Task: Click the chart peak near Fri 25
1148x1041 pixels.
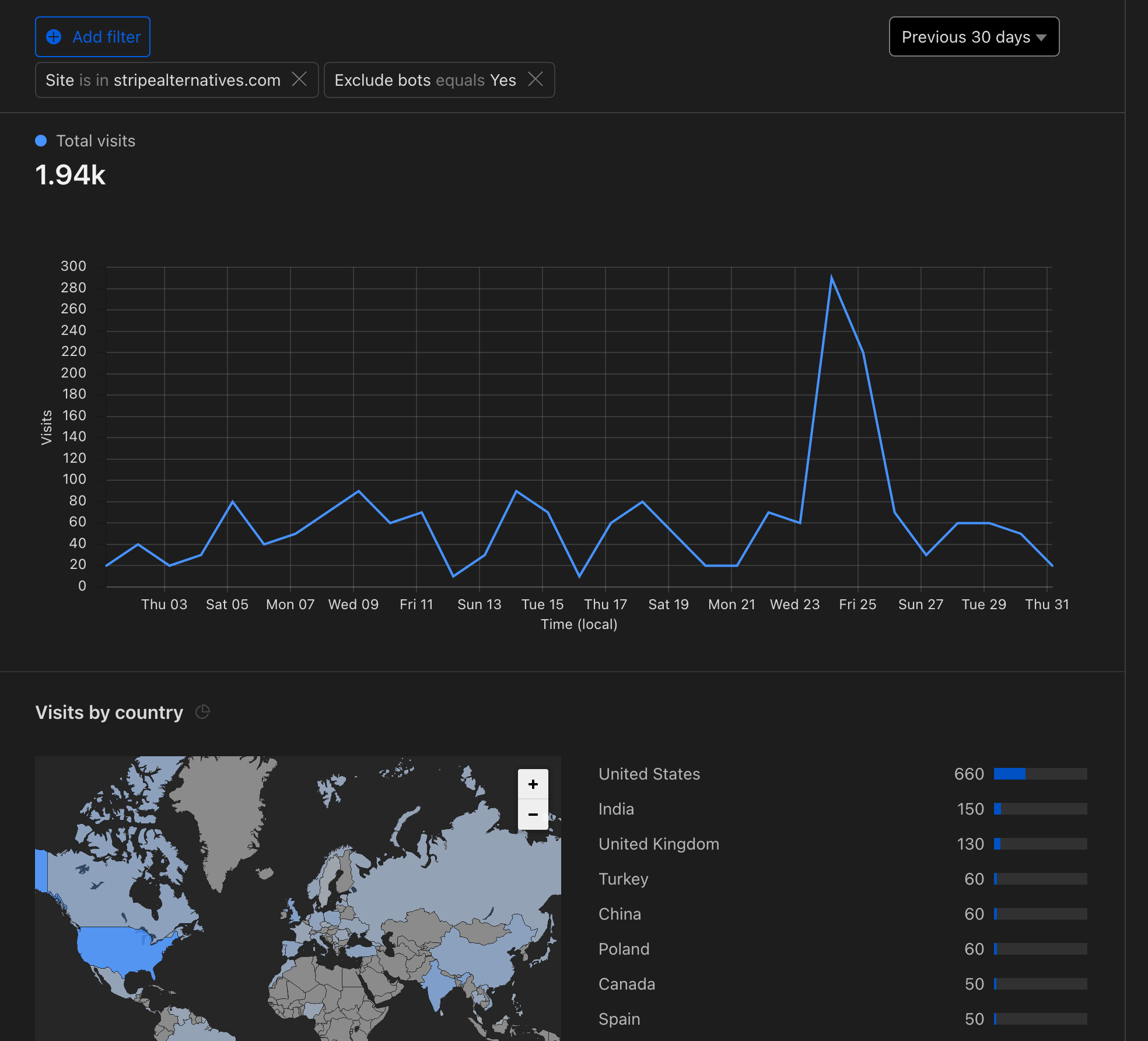Action: [x=831, y=278]
